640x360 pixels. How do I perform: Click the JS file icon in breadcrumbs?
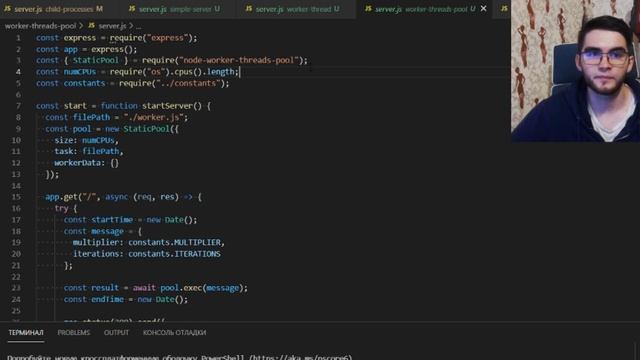click(x=91, y=26)
